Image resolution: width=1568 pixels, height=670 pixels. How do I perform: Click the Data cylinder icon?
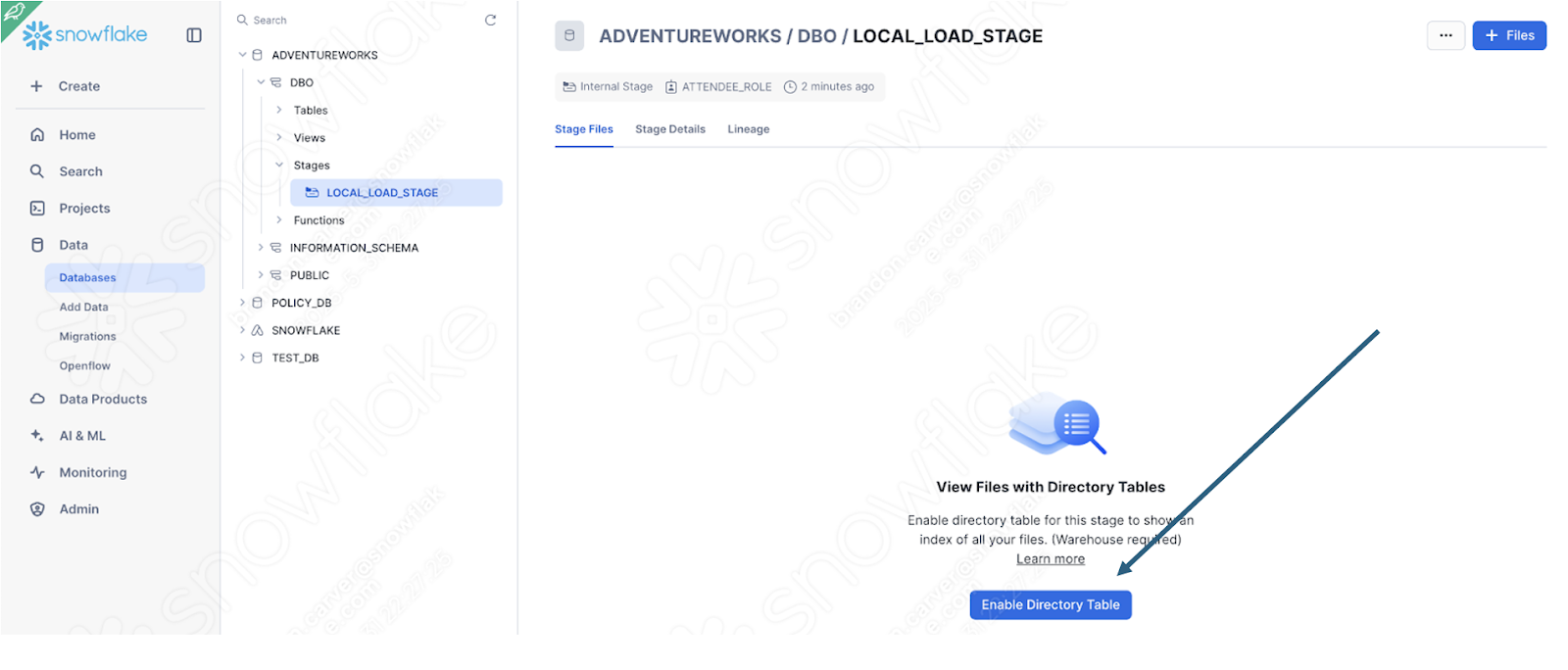point(37,245)
